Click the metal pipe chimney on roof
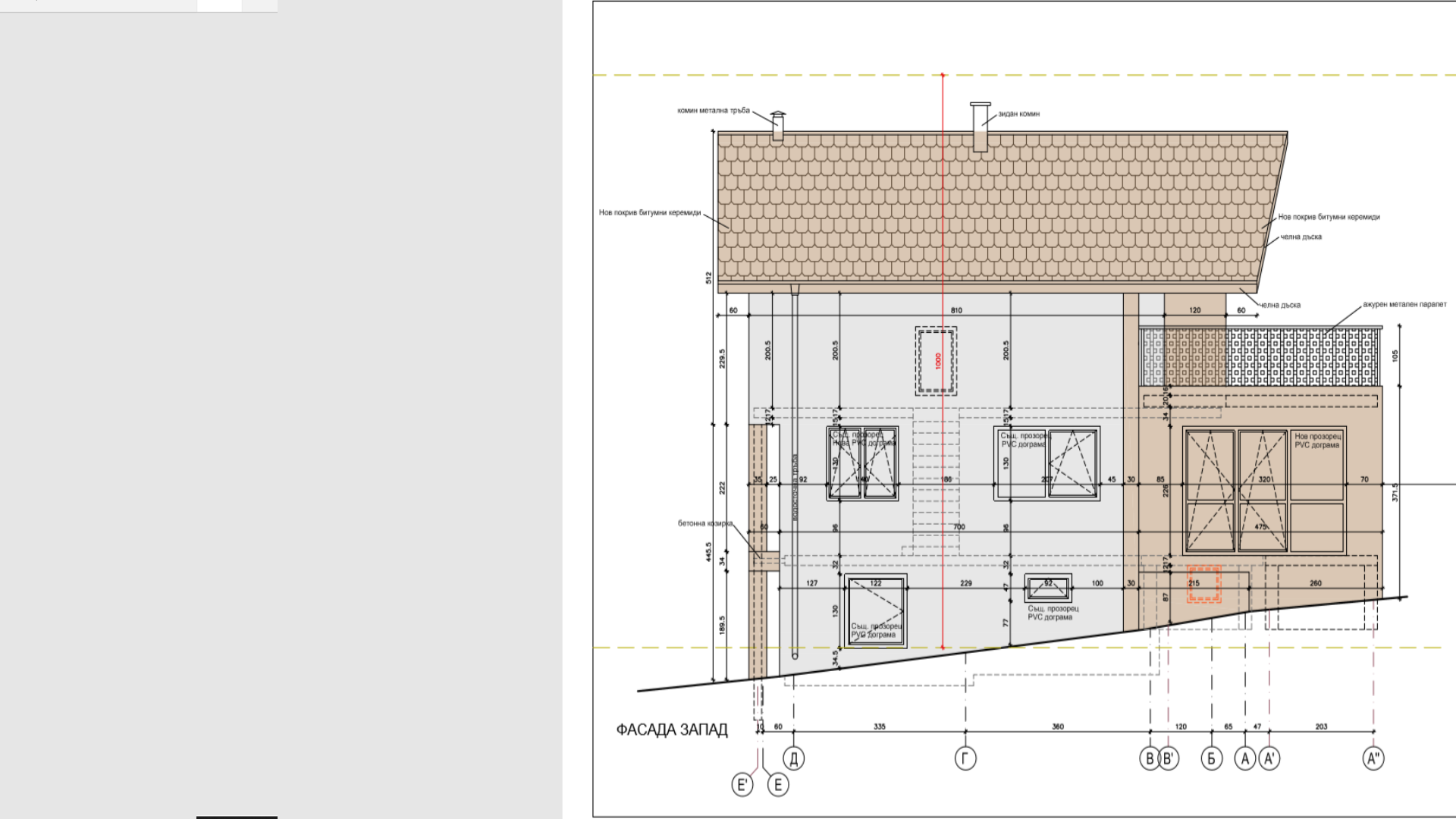The image size is (1456, 819). (777, 126)
